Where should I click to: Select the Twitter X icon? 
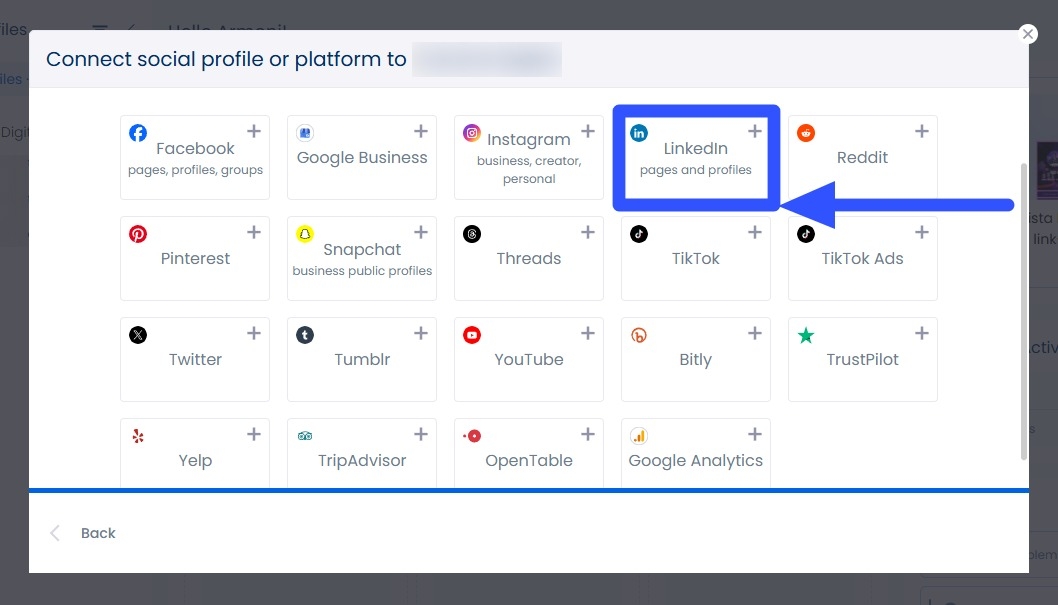tap(137, 334)
